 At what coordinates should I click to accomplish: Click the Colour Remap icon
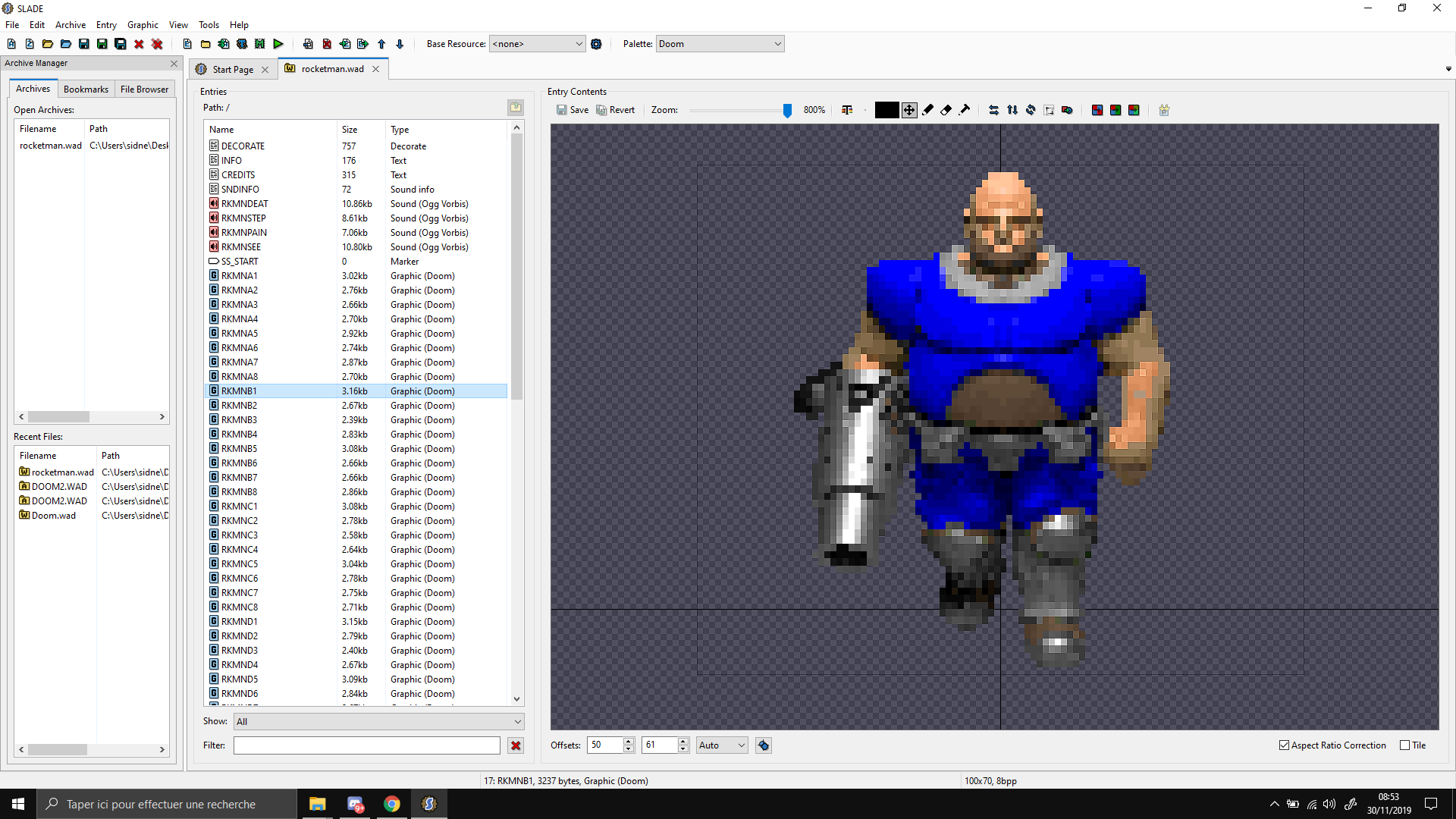(x=1097, y=110)
